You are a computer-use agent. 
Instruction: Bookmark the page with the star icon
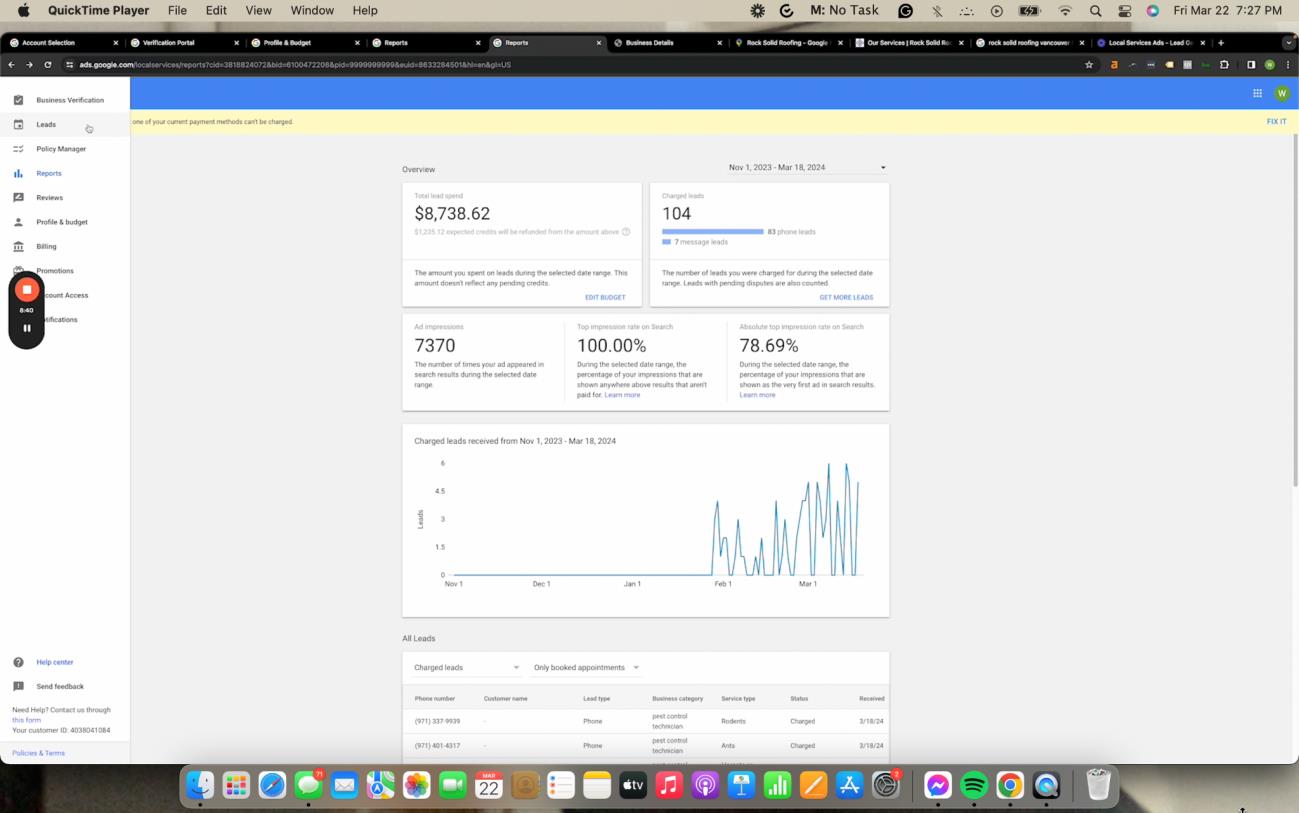pos(1089,65)
